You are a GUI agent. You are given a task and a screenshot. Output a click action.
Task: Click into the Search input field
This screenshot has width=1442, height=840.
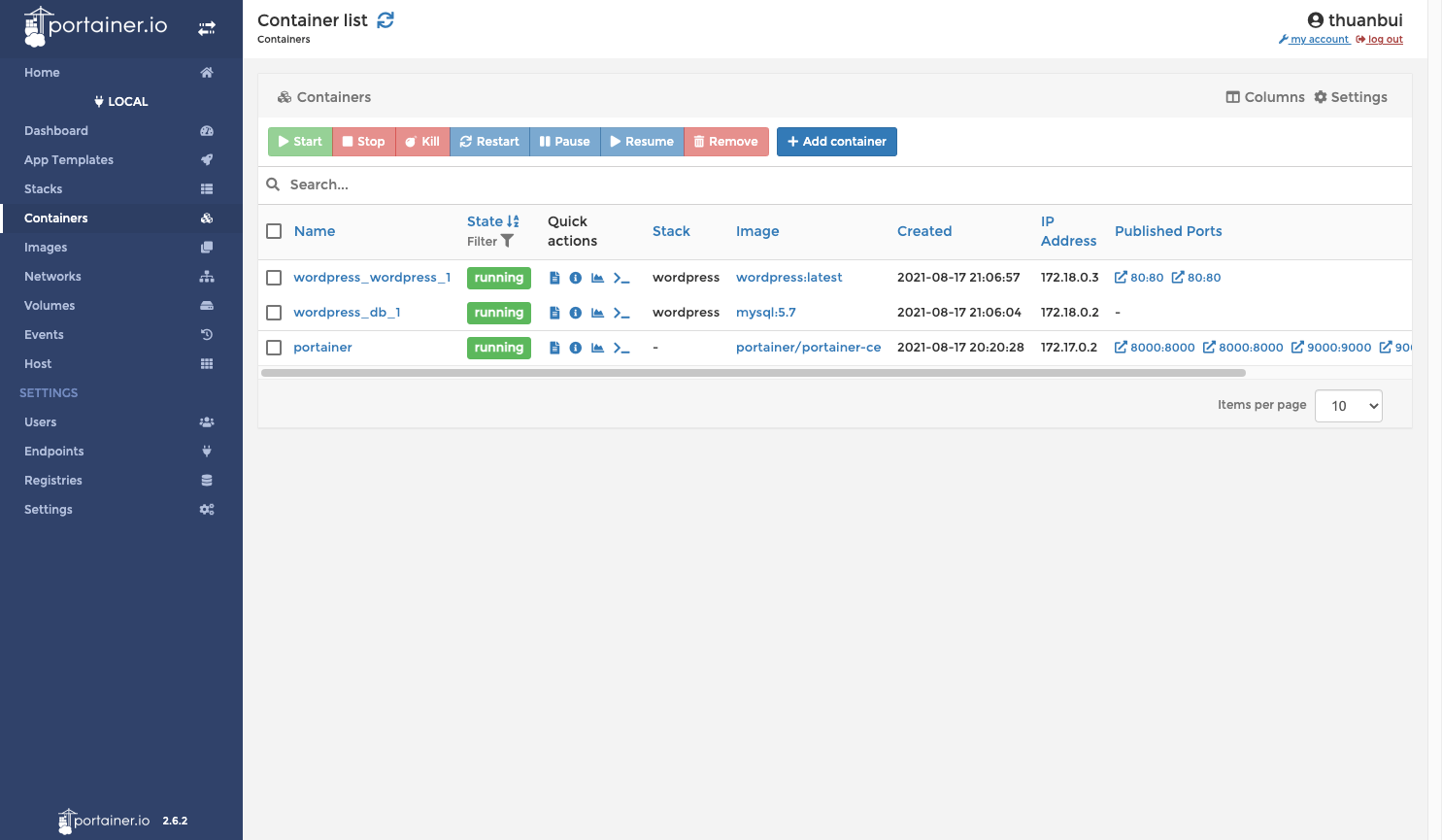pos(845,185)
